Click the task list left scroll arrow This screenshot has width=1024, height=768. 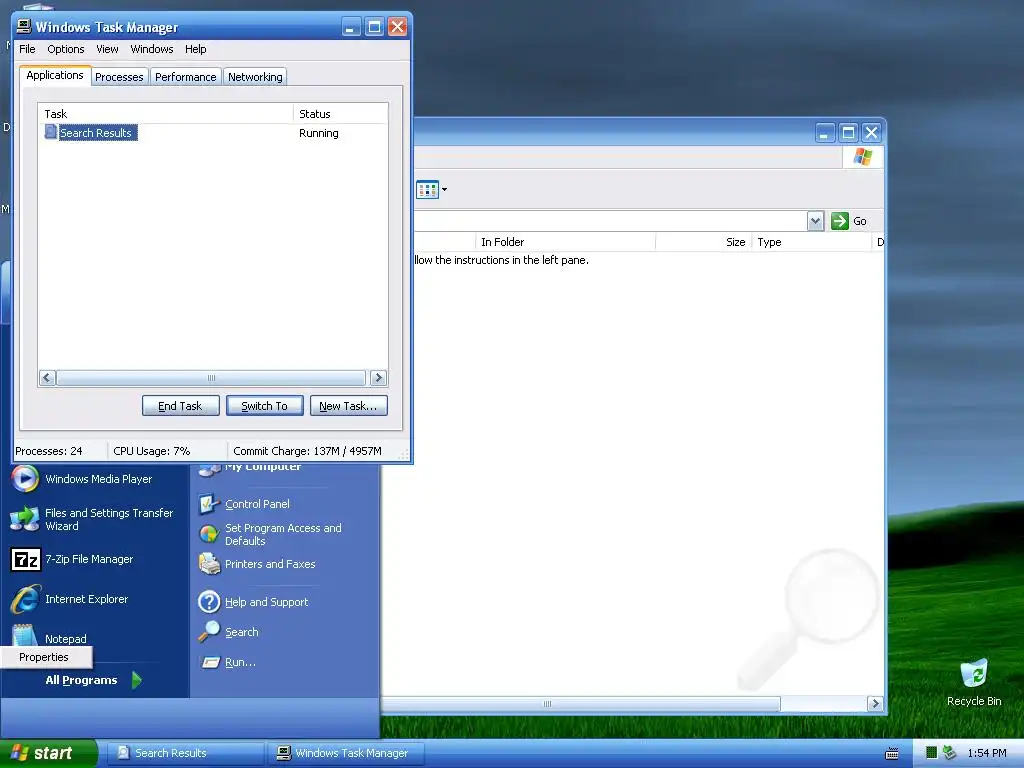coord(47,377)
